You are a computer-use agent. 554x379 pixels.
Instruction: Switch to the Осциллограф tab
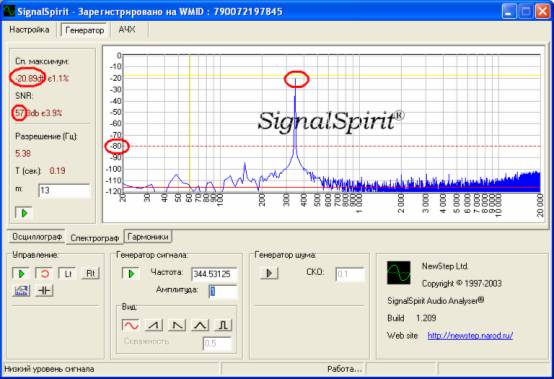pos(37,237)
